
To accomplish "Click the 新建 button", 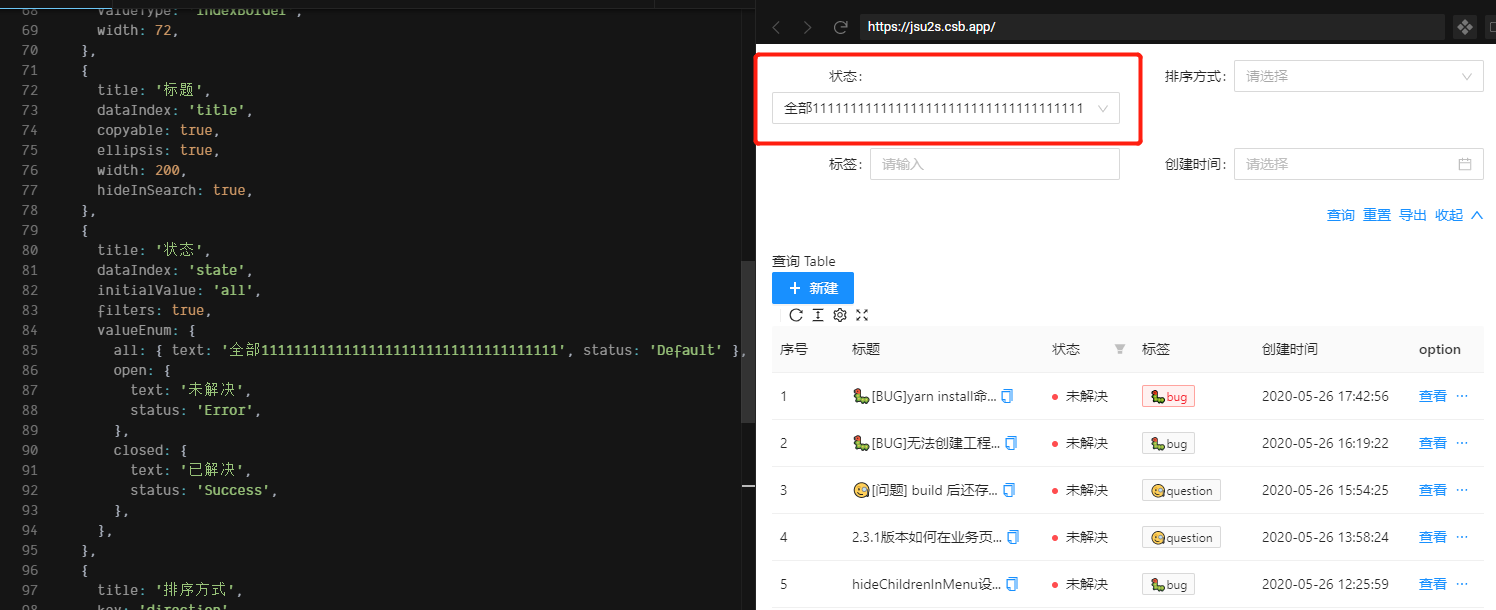I will tap(813, 288).
